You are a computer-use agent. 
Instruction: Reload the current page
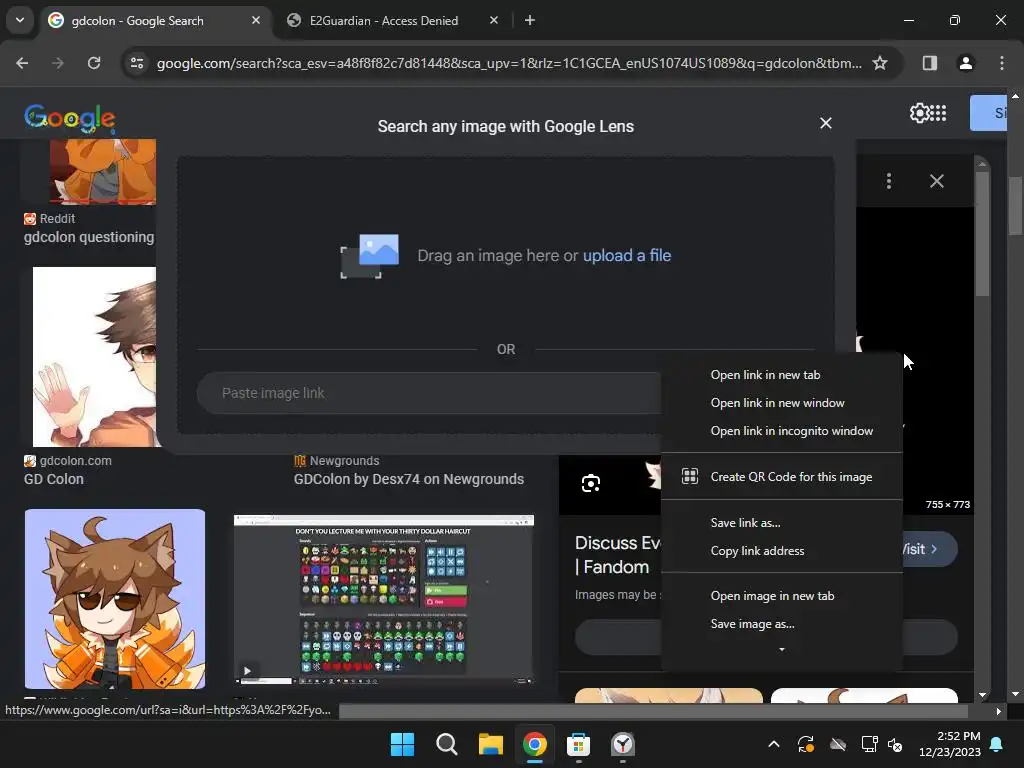(94, 63)
